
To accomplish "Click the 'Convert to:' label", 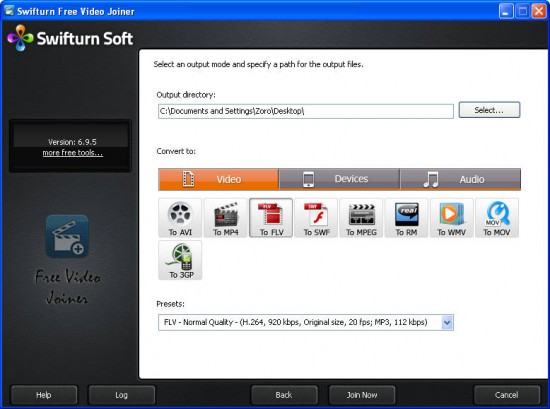I will click(176, 151).
